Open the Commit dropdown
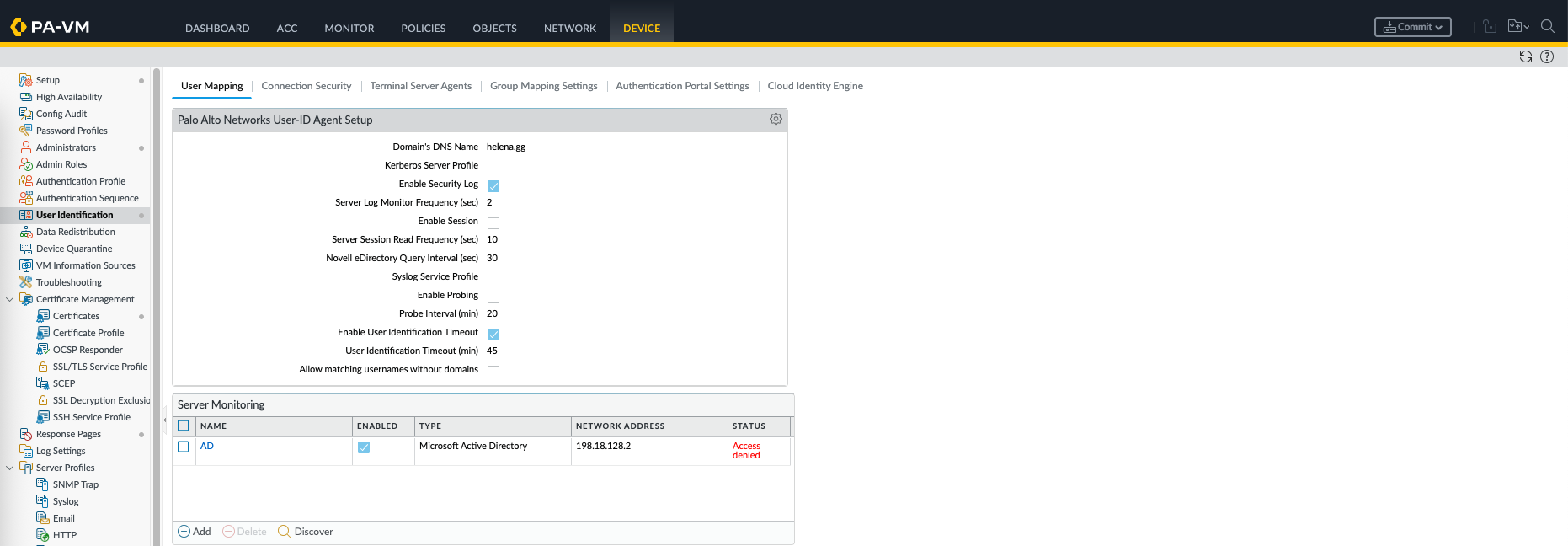Screen dimensions: 1568x546 [1412, 27]
